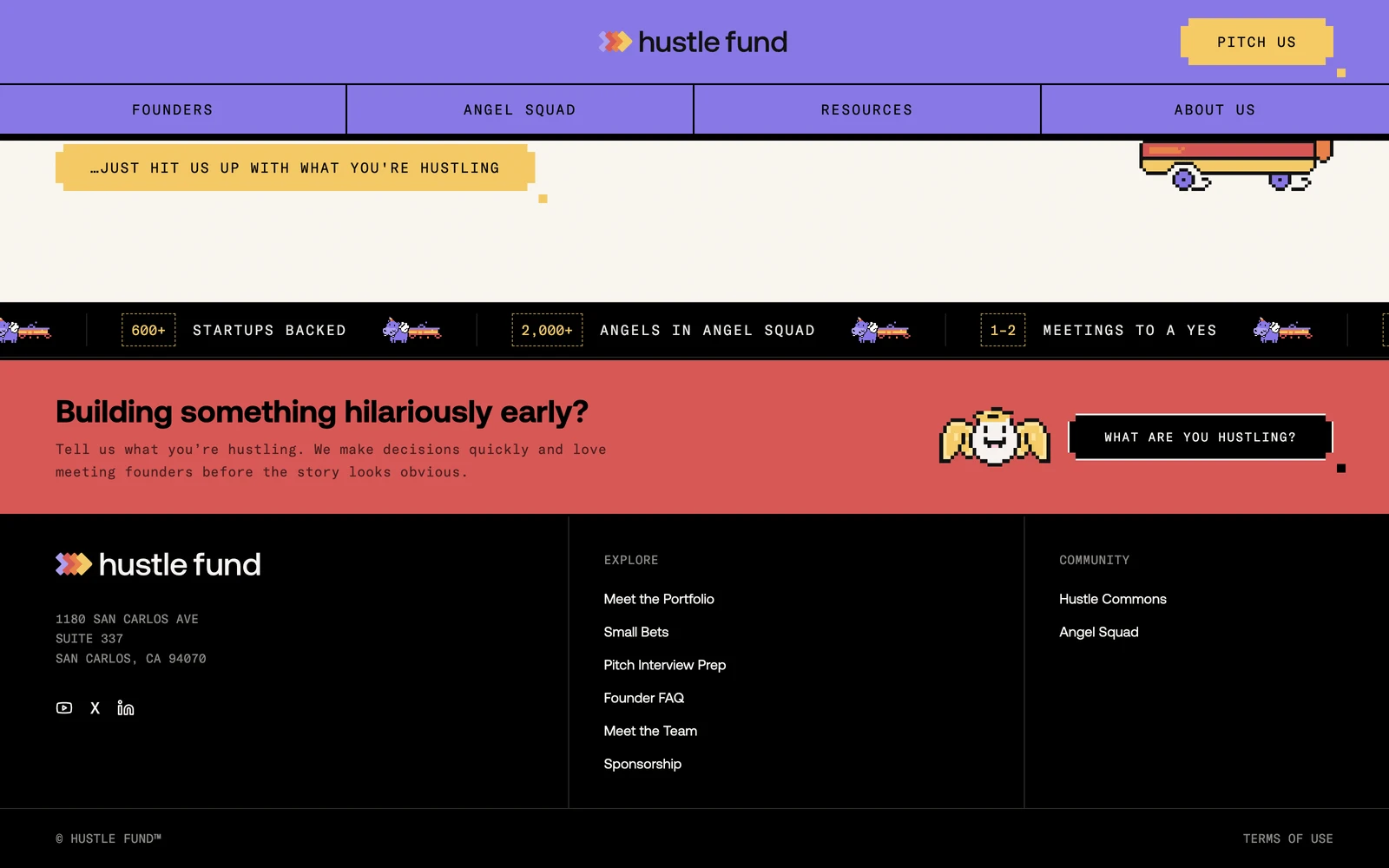Click the pixel skateboard illustration
Screen dimensions: 1389x868
pos(1236,165)
